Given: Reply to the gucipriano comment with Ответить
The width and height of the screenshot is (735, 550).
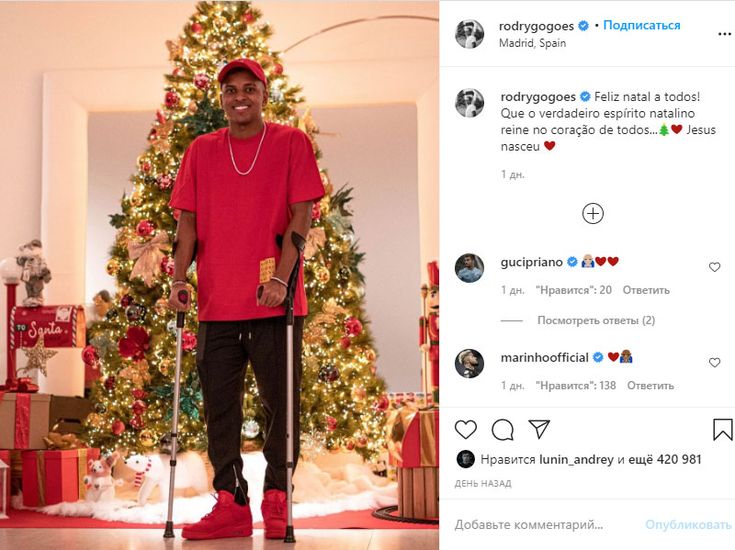Looking at the screenshot, I should (x=646, y=290).
